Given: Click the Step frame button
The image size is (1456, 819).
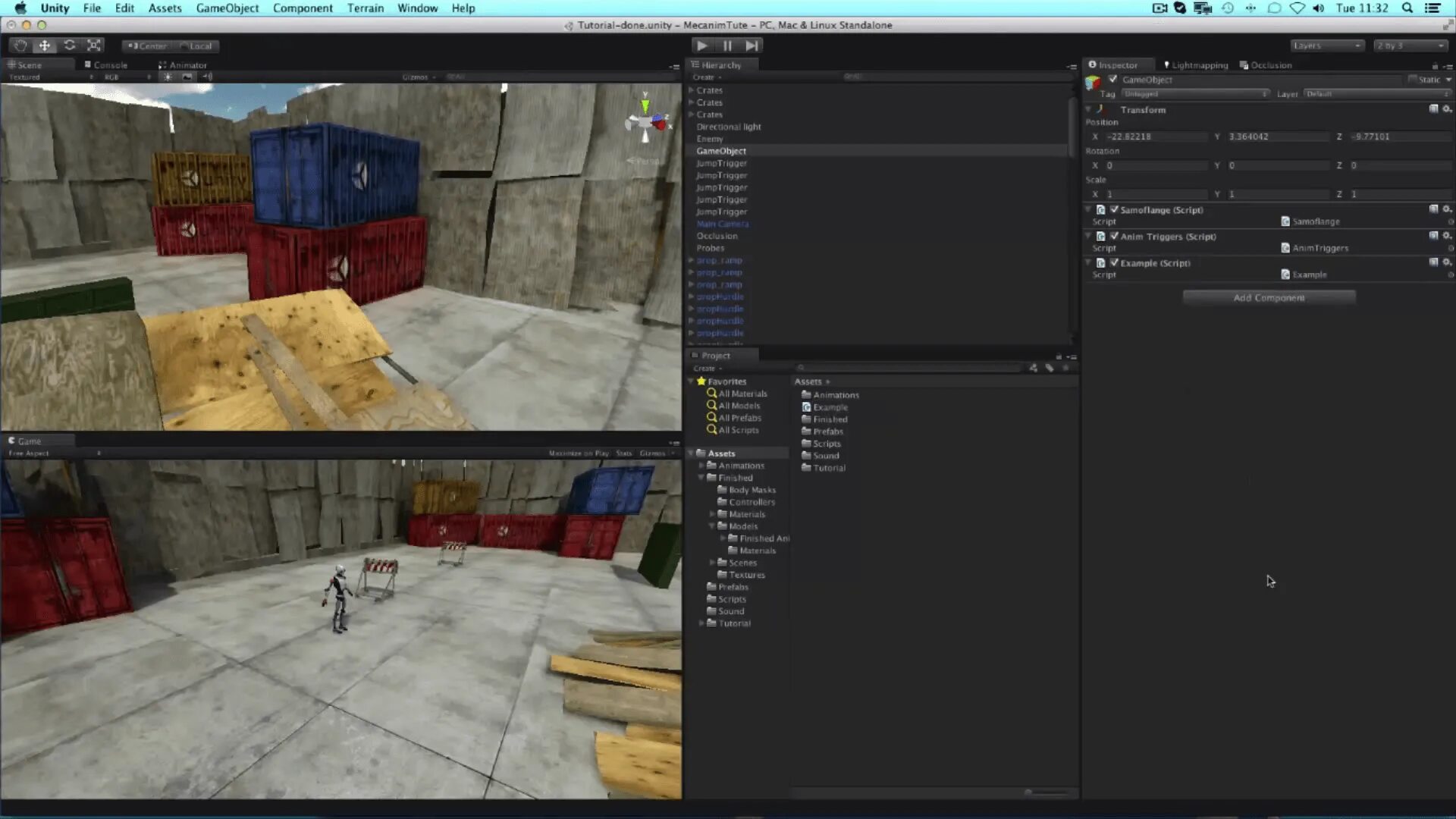Looking at the screenshot, I should coord(752,45).
